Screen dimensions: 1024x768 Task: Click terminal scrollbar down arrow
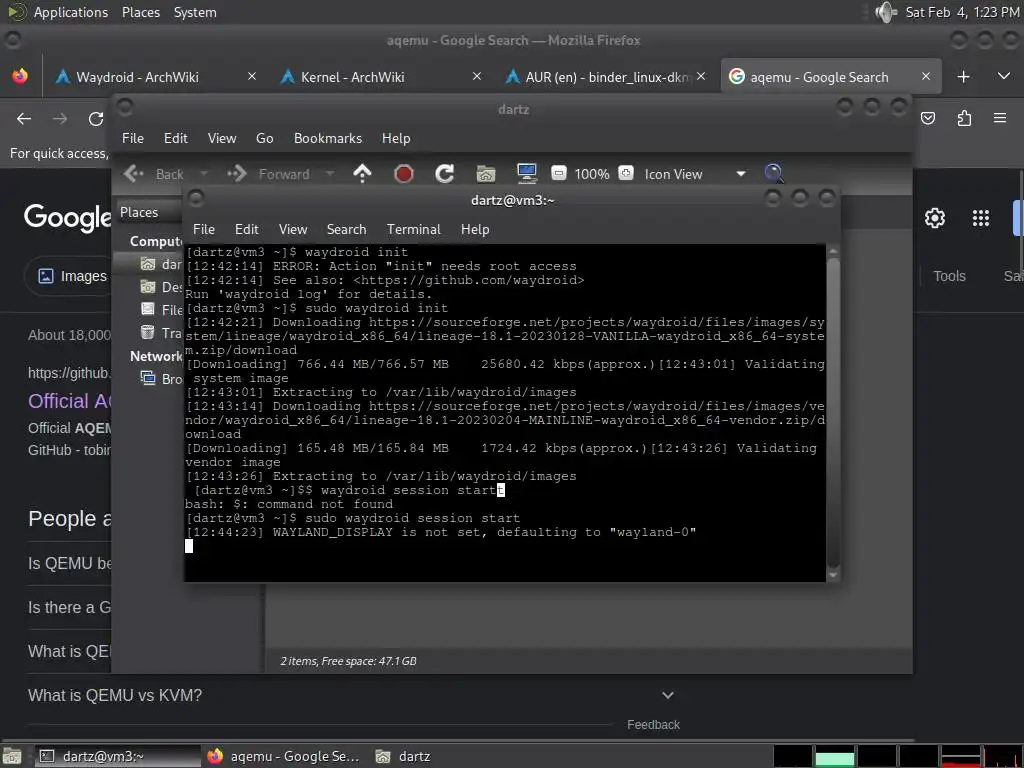(x=833, y=575)
